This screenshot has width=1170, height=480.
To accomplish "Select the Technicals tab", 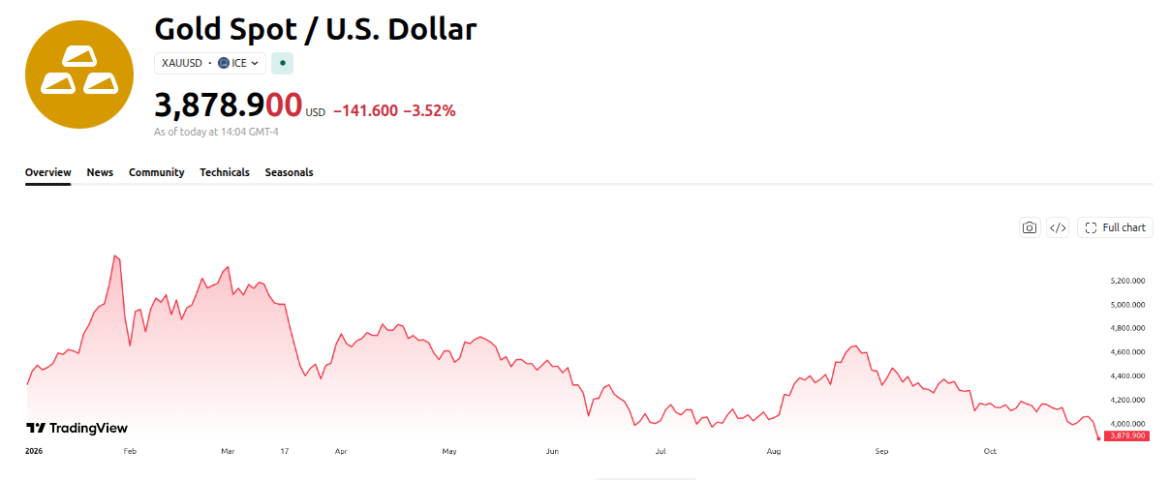I will coord(225,172).
